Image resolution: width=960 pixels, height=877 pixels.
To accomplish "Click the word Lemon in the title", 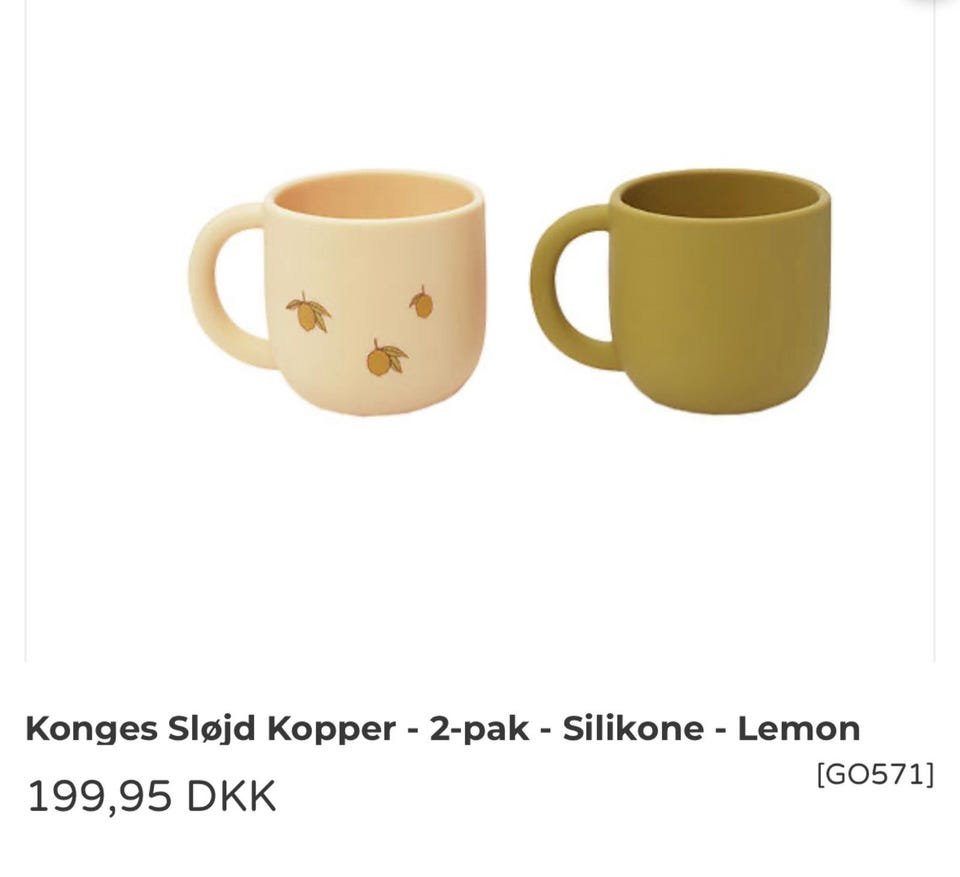I will tap(798, 729).
